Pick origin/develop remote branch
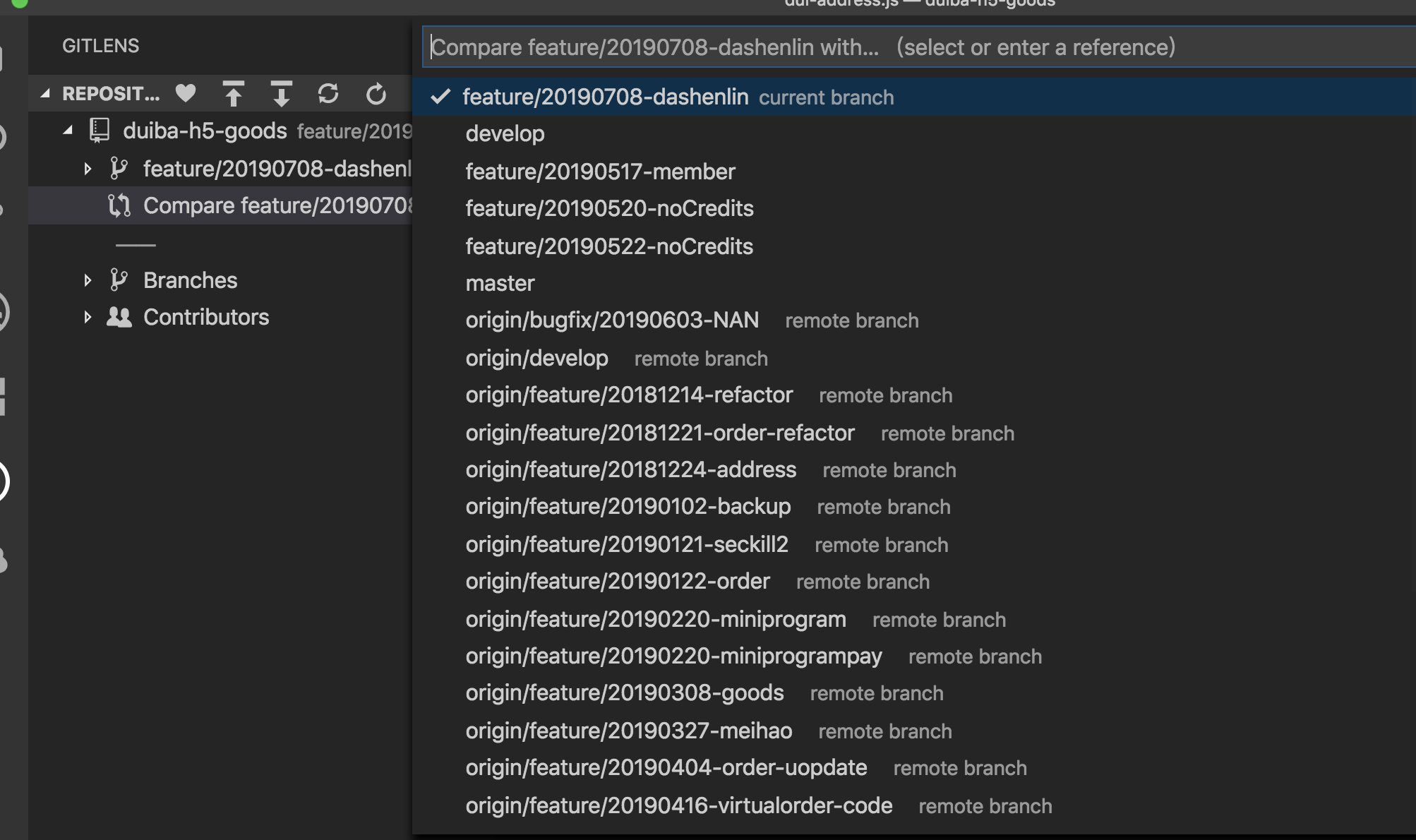The width and height of the screenshot is (1416, 840). [536, 358]
